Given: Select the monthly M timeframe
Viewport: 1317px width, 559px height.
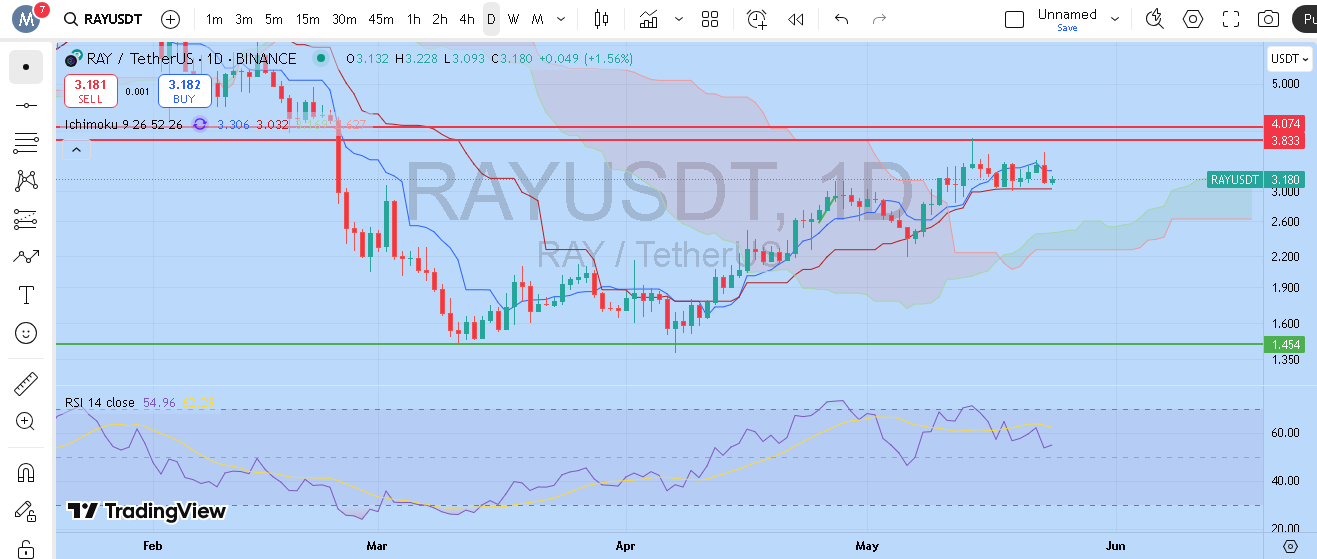Looking at the screenshot, I should coord(537,19).
